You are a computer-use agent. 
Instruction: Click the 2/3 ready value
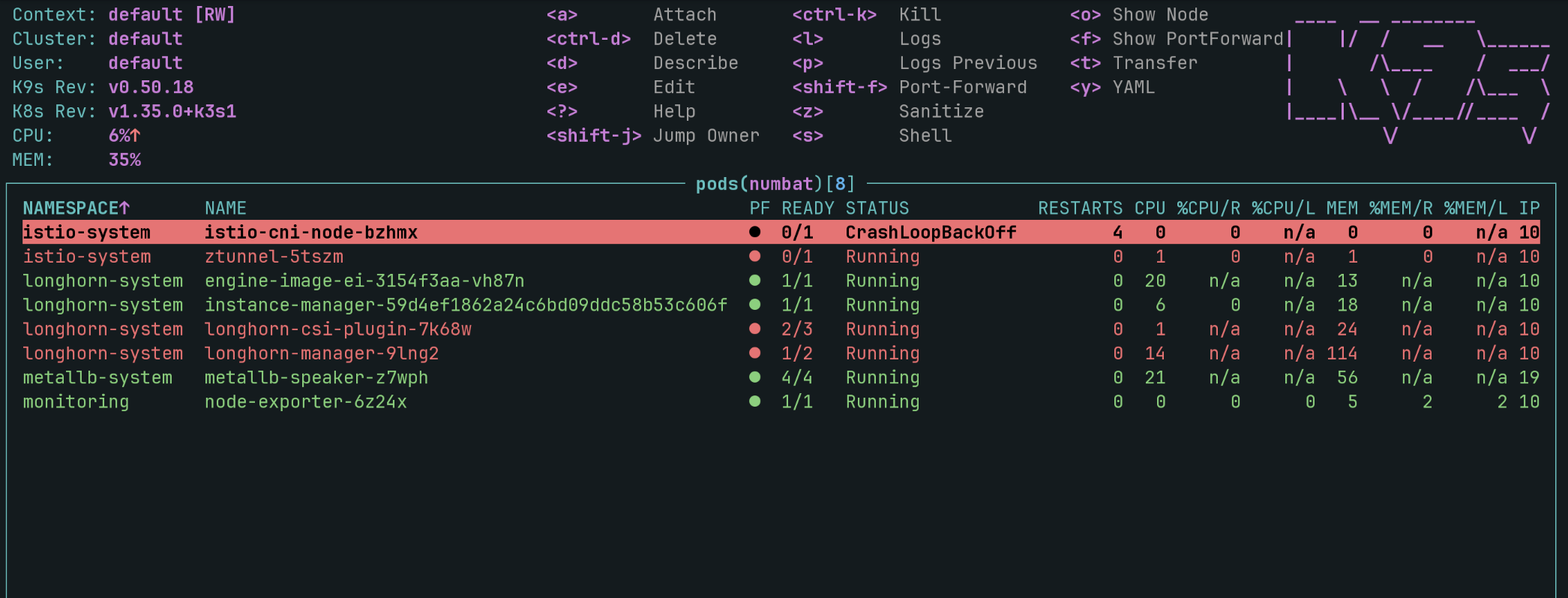[x=797, y=328]
